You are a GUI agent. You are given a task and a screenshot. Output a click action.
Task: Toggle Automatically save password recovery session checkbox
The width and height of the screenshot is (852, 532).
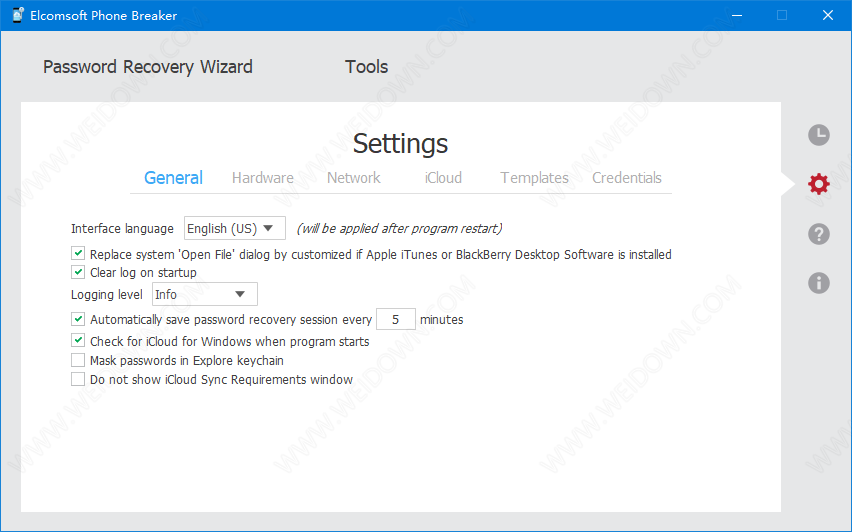coord(78,319)
